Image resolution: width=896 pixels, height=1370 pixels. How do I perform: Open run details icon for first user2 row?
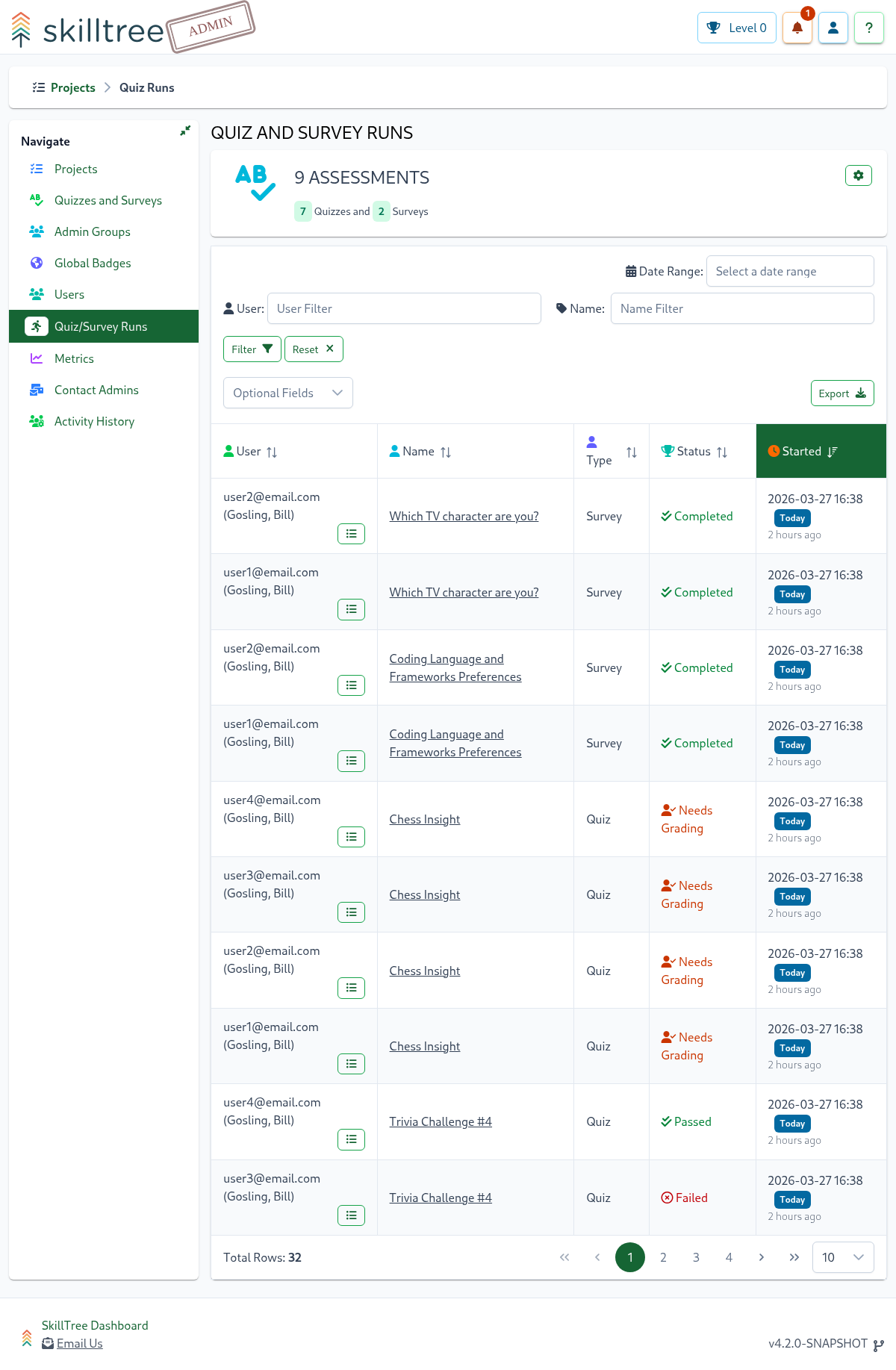(x=351, y=534)
